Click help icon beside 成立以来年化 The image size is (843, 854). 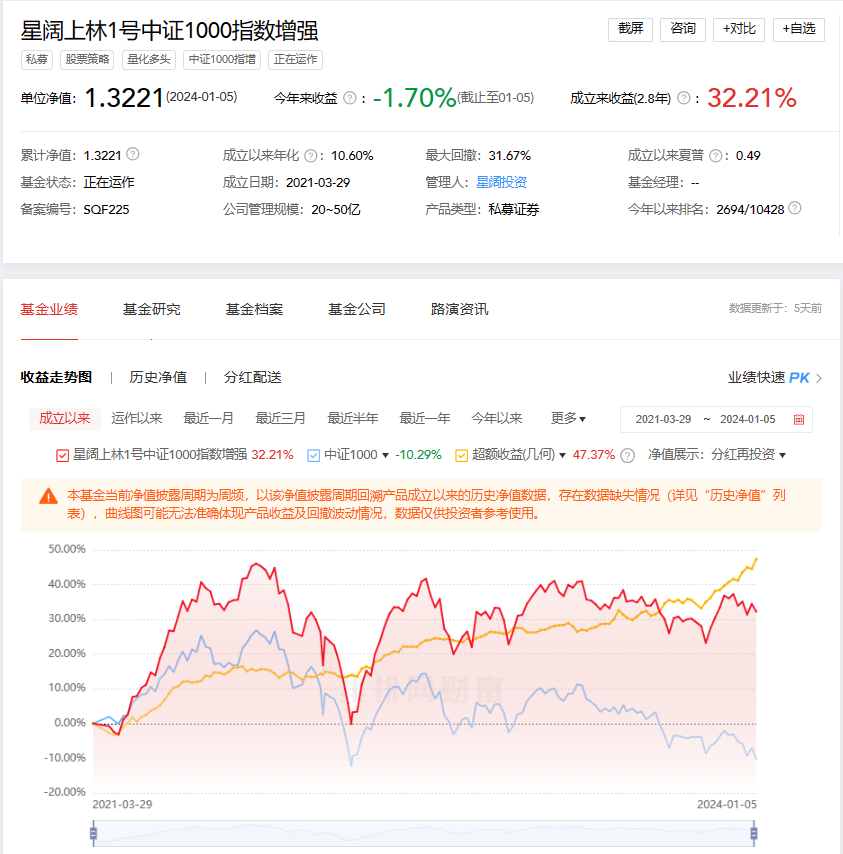tap(310, 156)
